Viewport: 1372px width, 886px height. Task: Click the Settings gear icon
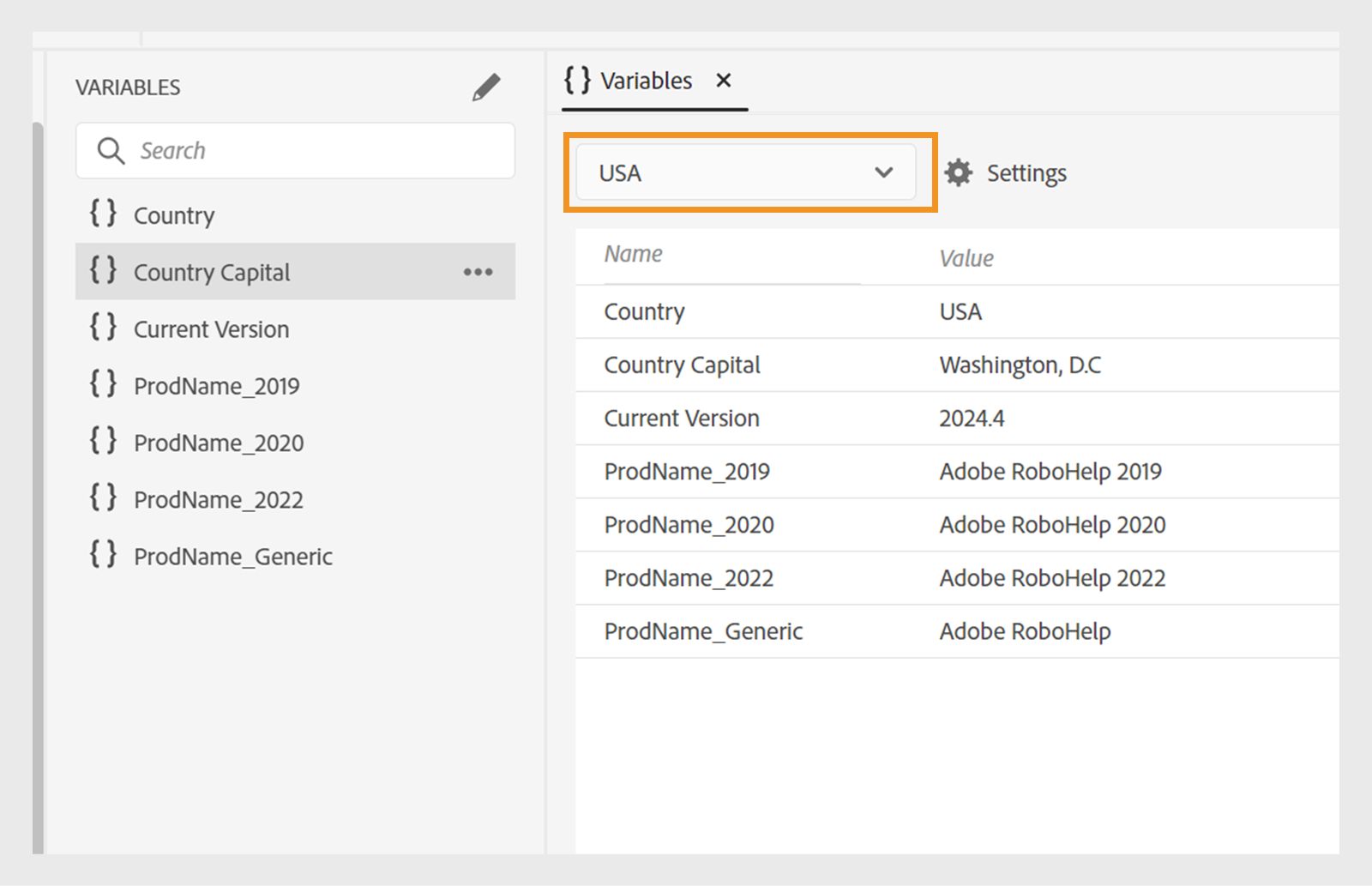958,173
